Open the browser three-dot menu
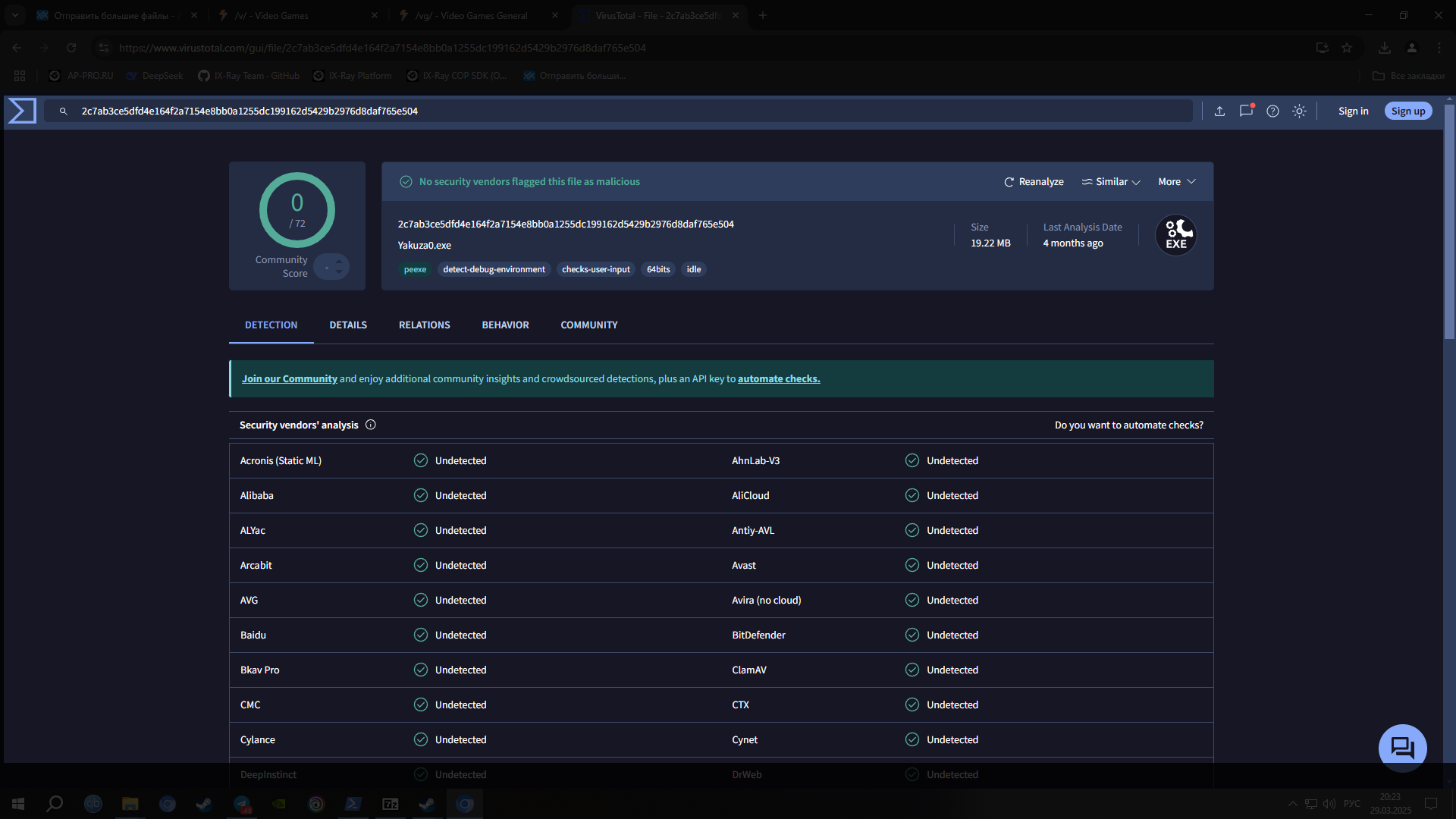 [1439, 48]
